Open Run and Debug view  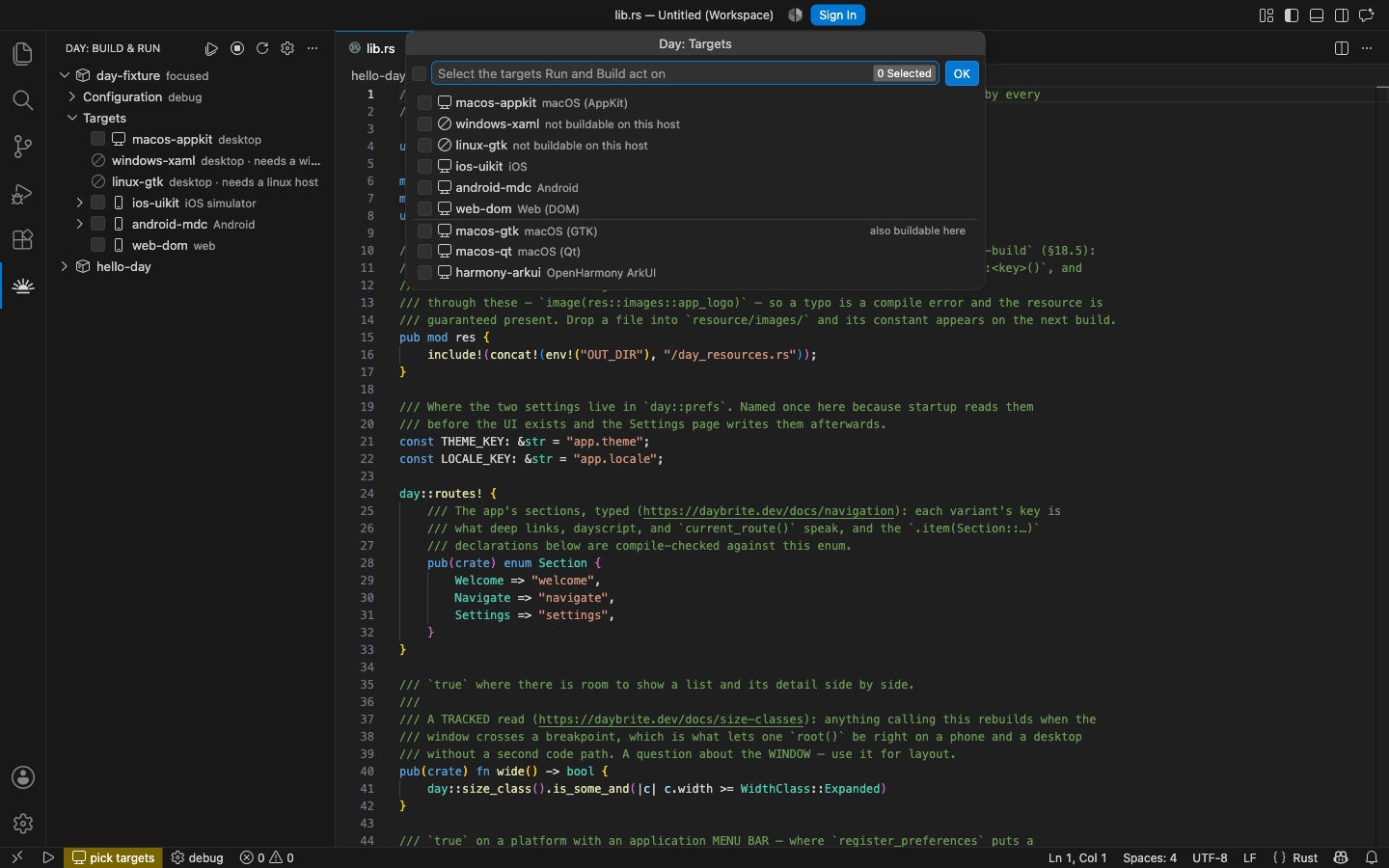(23, 194)
